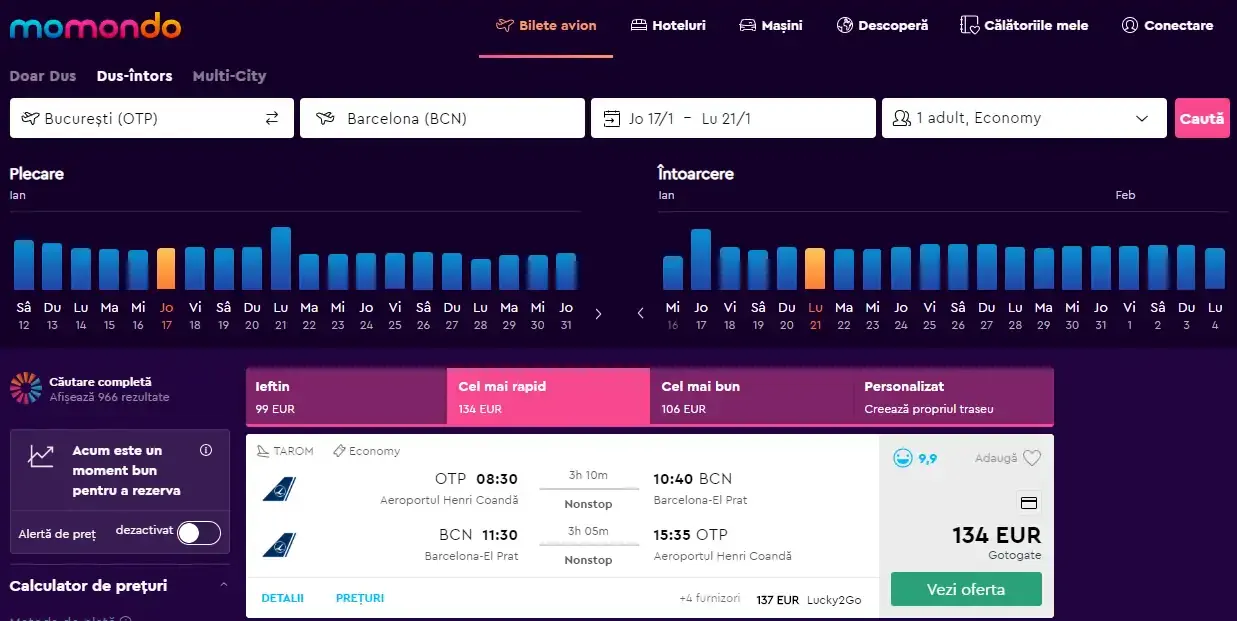1237x621 pixels.
Task: Open info icon on booking advice
Action: [206, 450]
